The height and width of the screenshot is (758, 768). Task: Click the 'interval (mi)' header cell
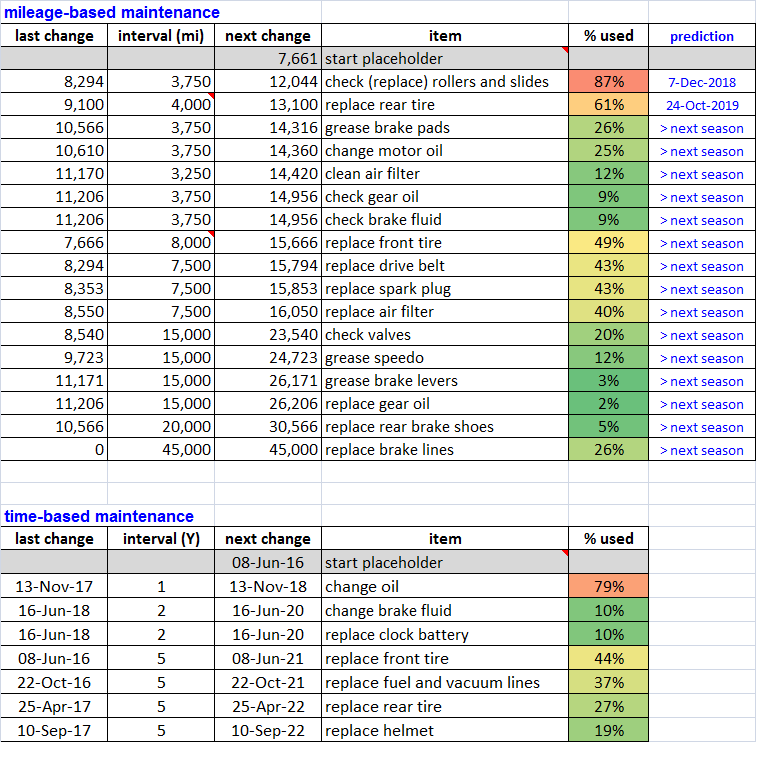[161, 36]
